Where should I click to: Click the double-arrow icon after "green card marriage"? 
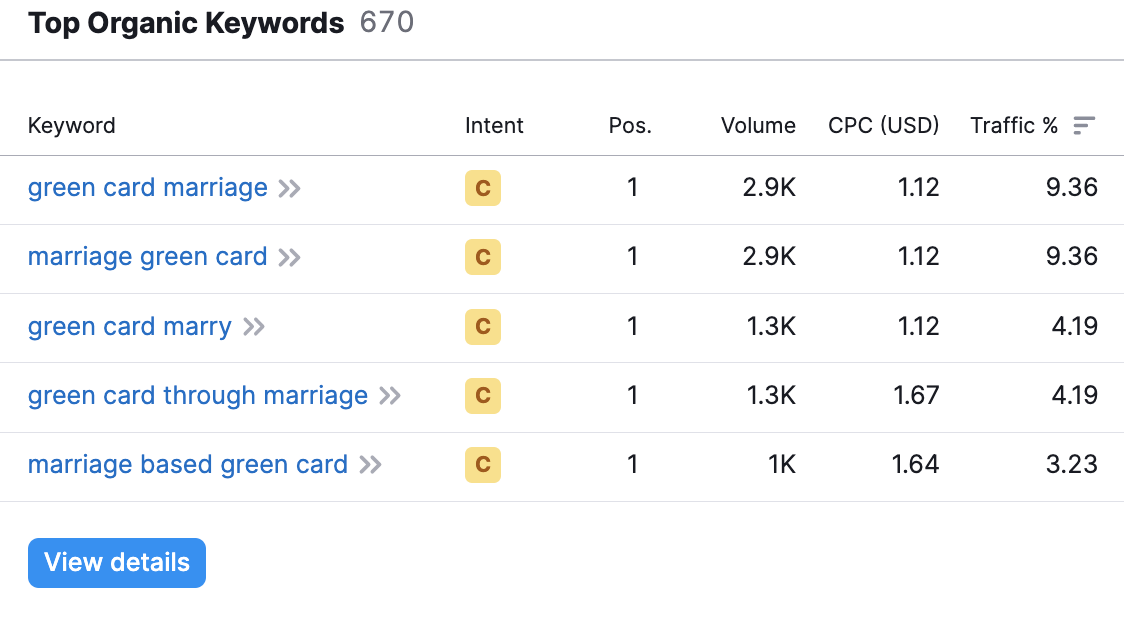pos(291,188)
